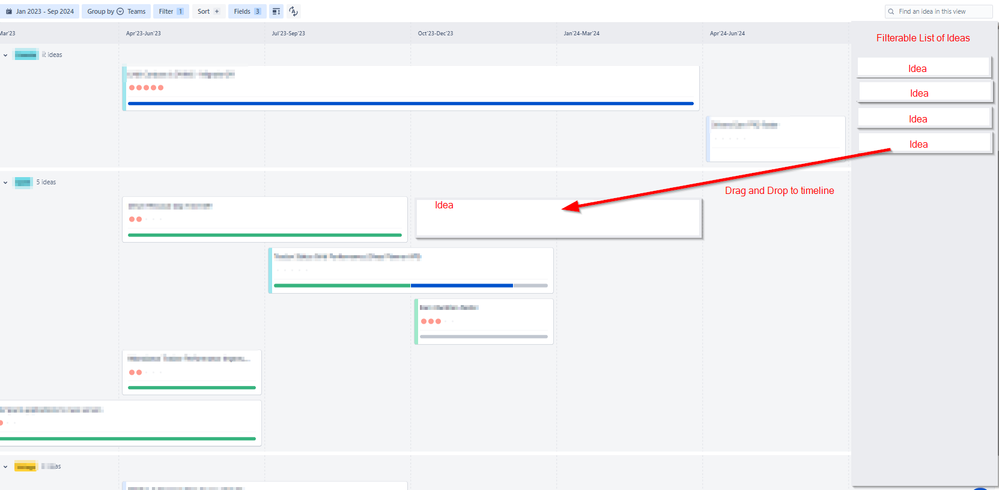This screenshot has height=490, width=999.
Task: Click the card layout icon beside Fields
Action: pyautogui.click(x=276, y=11)
